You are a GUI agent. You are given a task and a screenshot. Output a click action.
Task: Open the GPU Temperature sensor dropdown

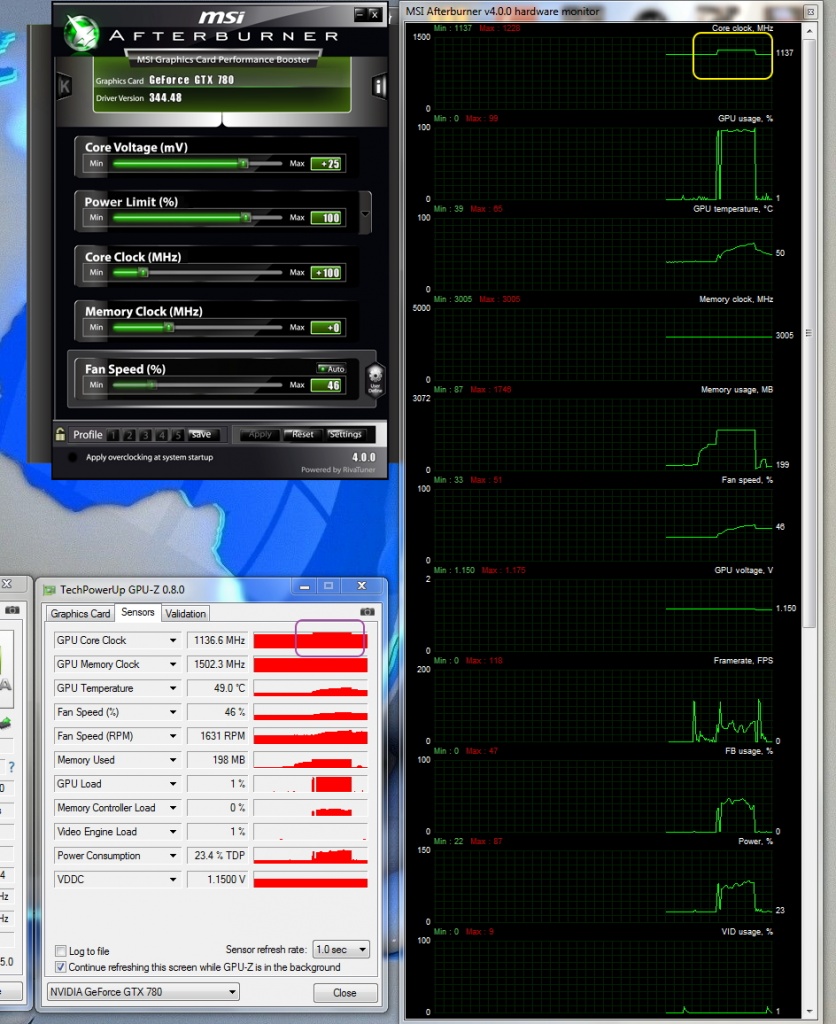click(173, 688)
